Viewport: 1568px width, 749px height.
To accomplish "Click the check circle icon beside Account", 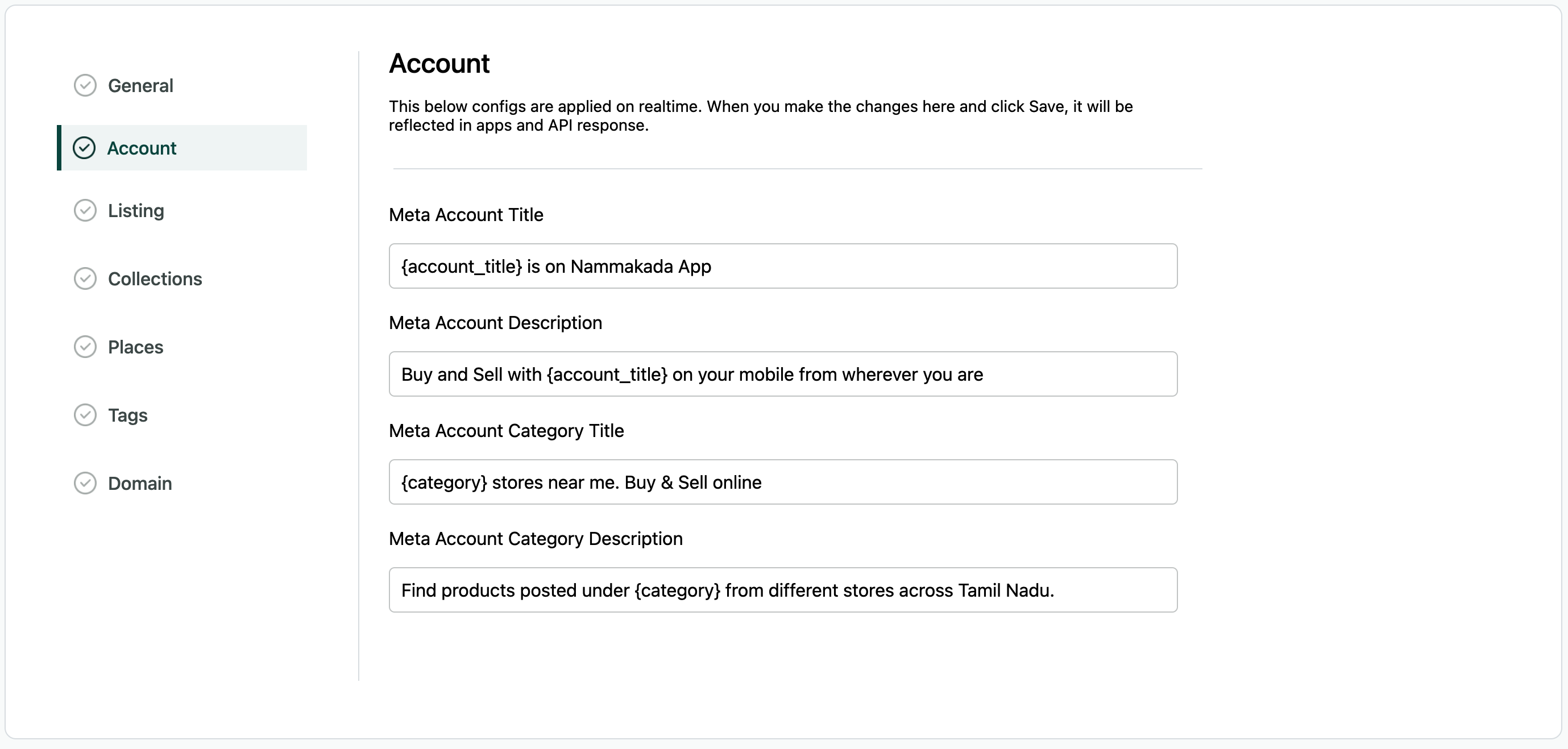I will [84, 148].
